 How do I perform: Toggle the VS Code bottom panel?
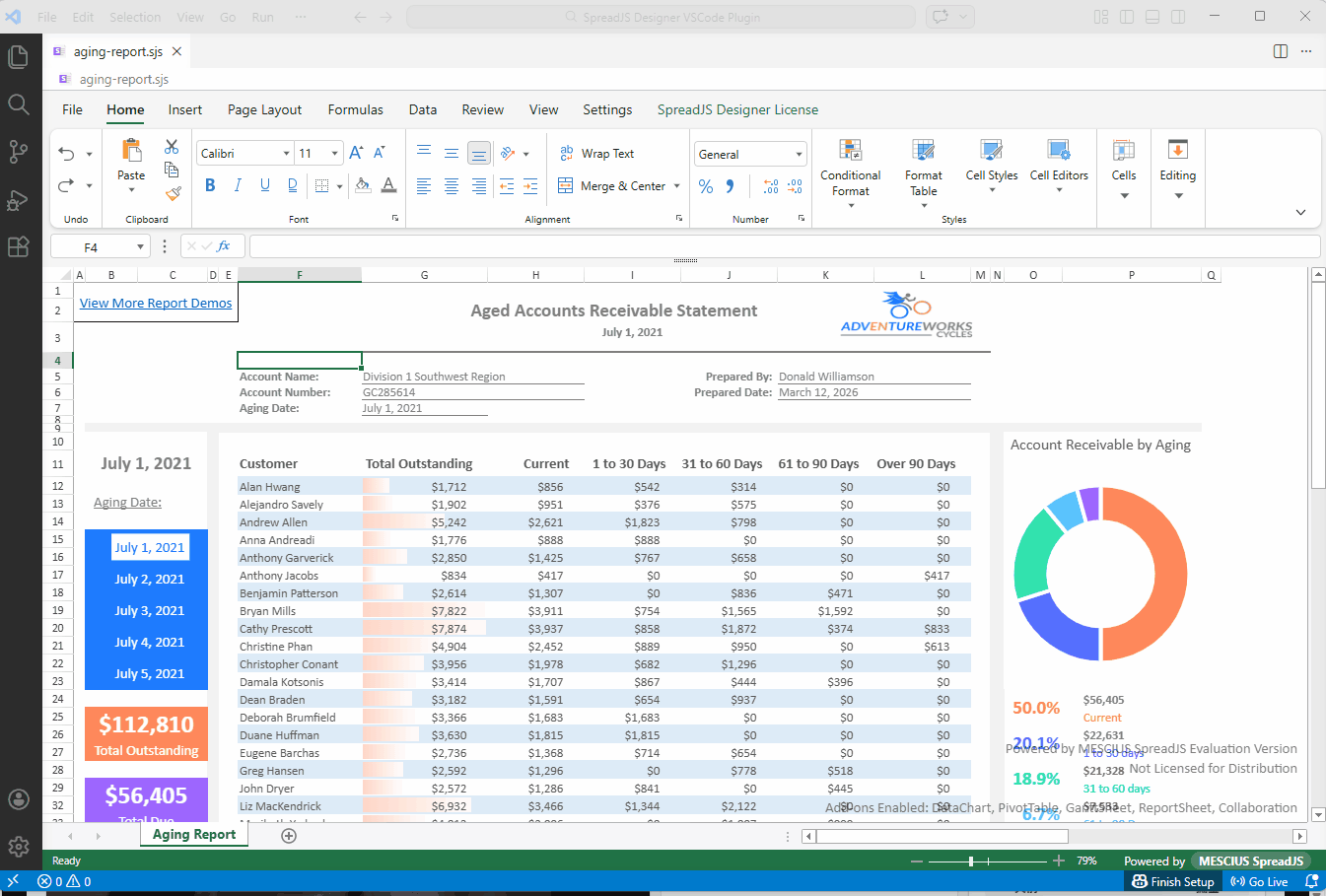1152,17
